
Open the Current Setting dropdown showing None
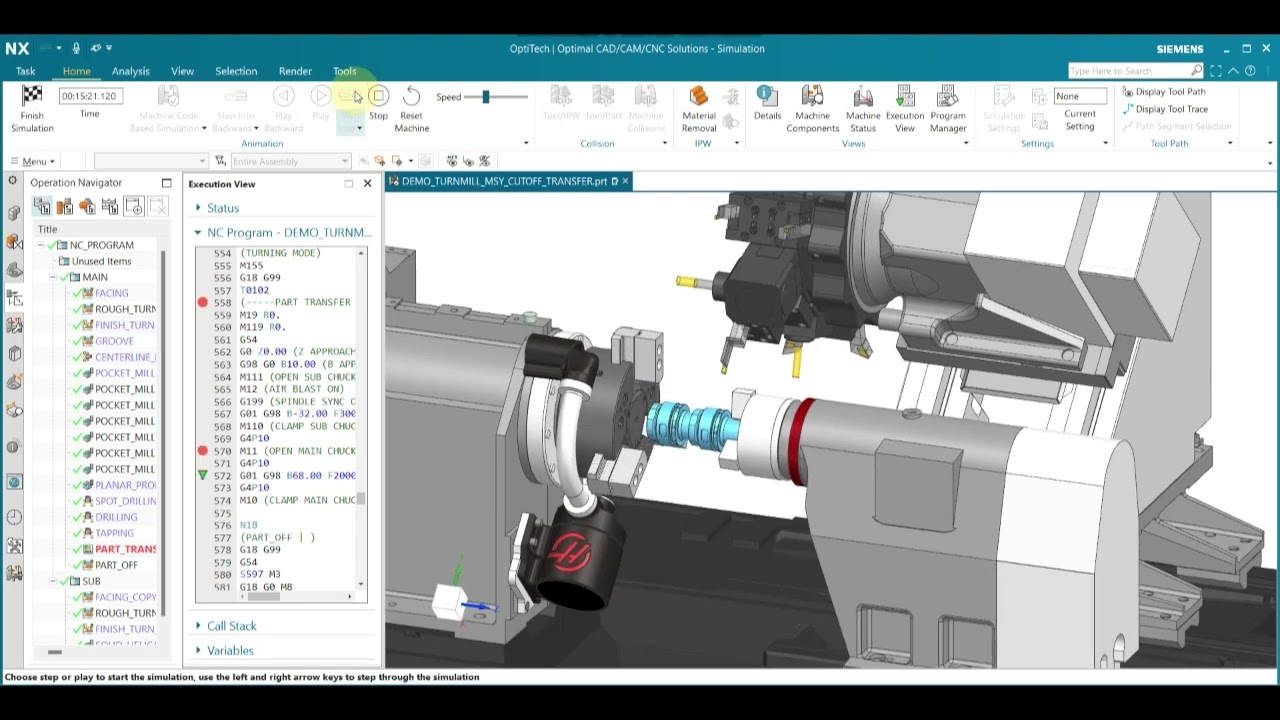pyautogui.click(x=1080, y=96)
